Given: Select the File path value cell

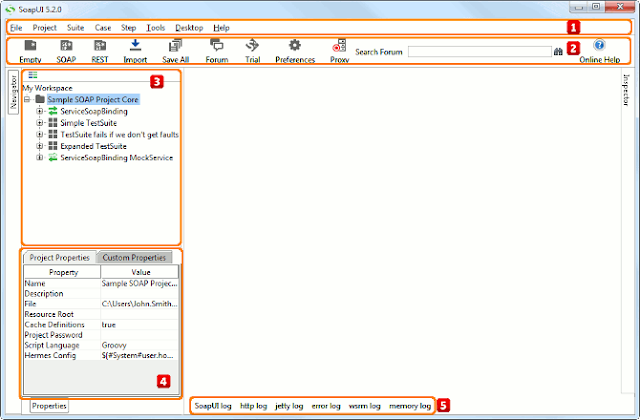Looking at the screenshot, I should (x=140, y=304).
